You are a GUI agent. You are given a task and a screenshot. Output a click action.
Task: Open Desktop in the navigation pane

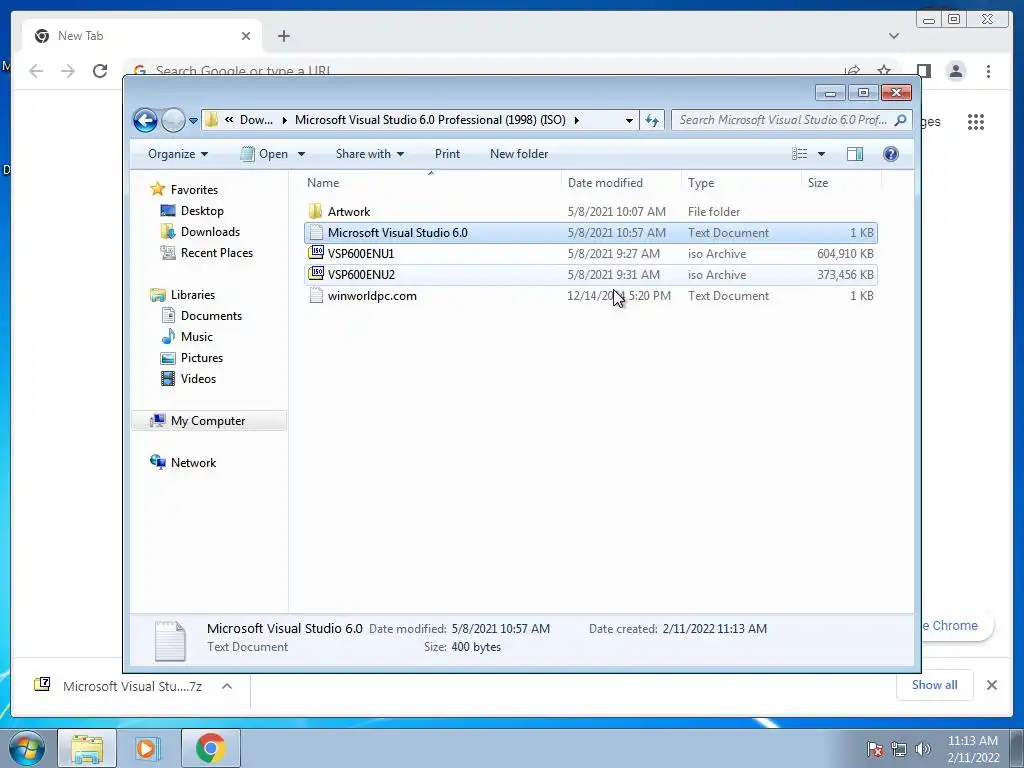(x=202, y=211)
